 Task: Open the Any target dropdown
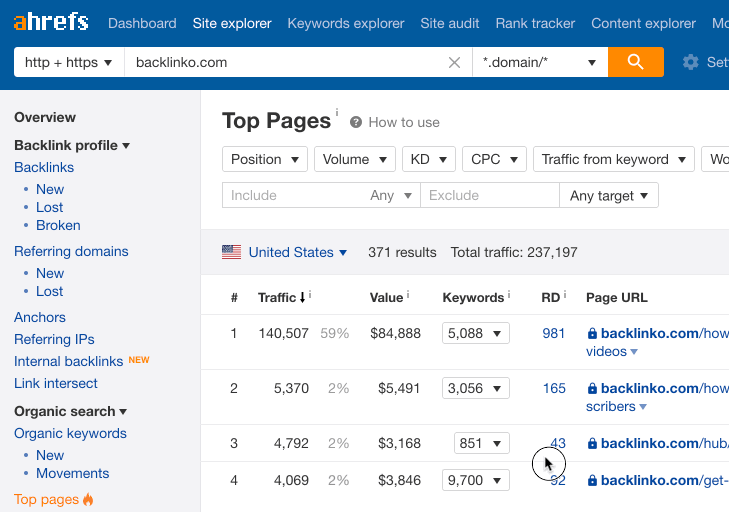pyautogui.click(x=609, y=195)
